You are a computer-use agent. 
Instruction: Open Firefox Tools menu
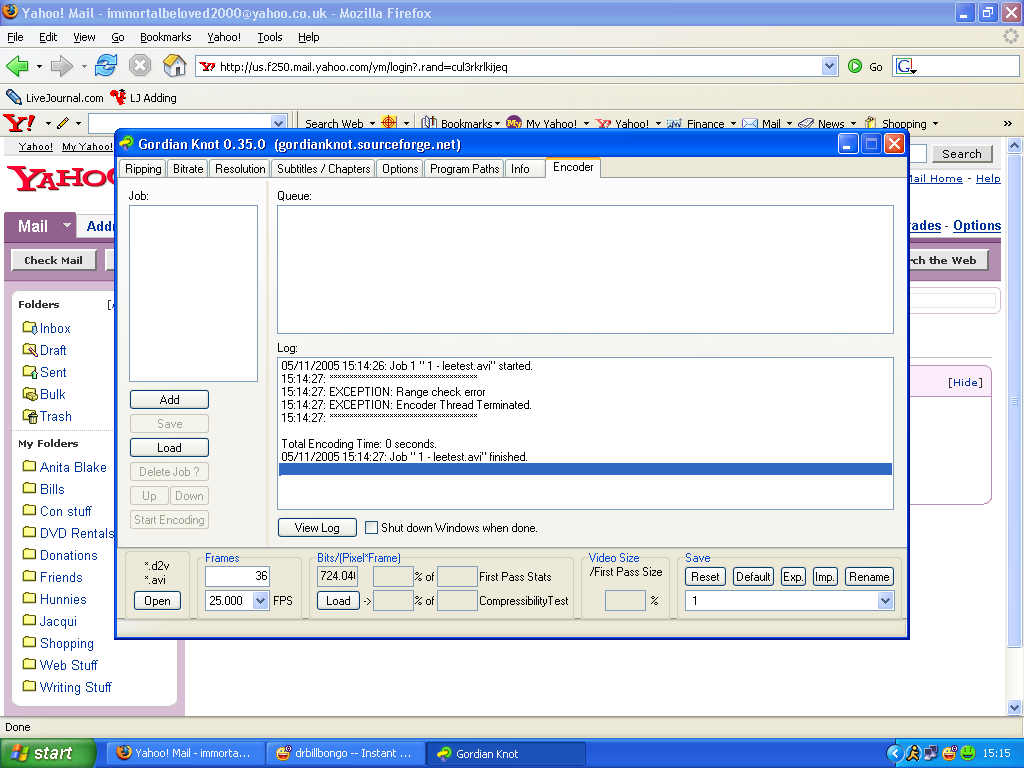[270, 37]
